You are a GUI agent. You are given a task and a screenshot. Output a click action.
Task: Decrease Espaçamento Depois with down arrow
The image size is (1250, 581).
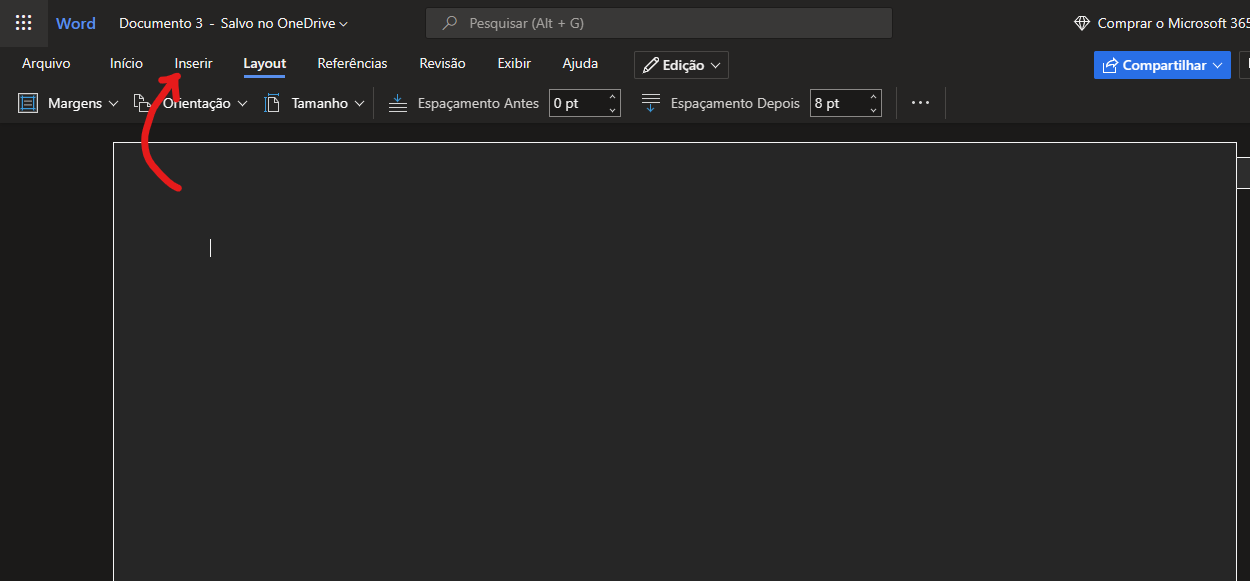click(873, 109)
